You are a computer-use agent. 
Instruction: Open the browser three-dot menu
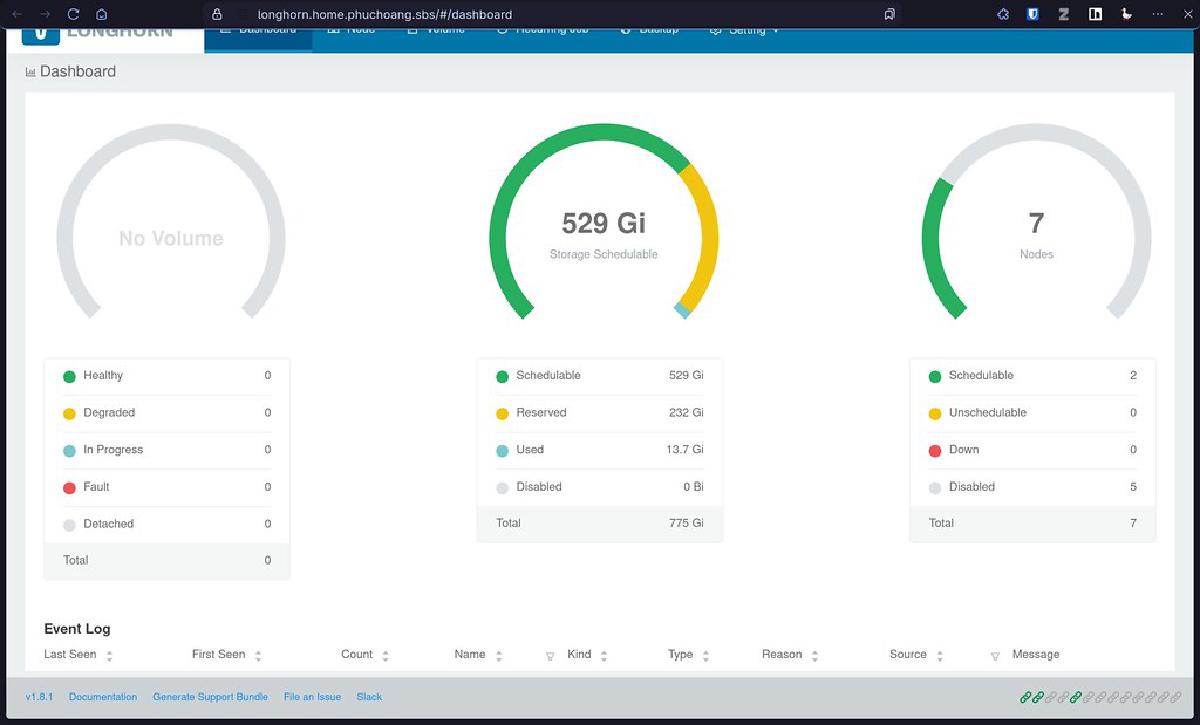coord(1157,14)
